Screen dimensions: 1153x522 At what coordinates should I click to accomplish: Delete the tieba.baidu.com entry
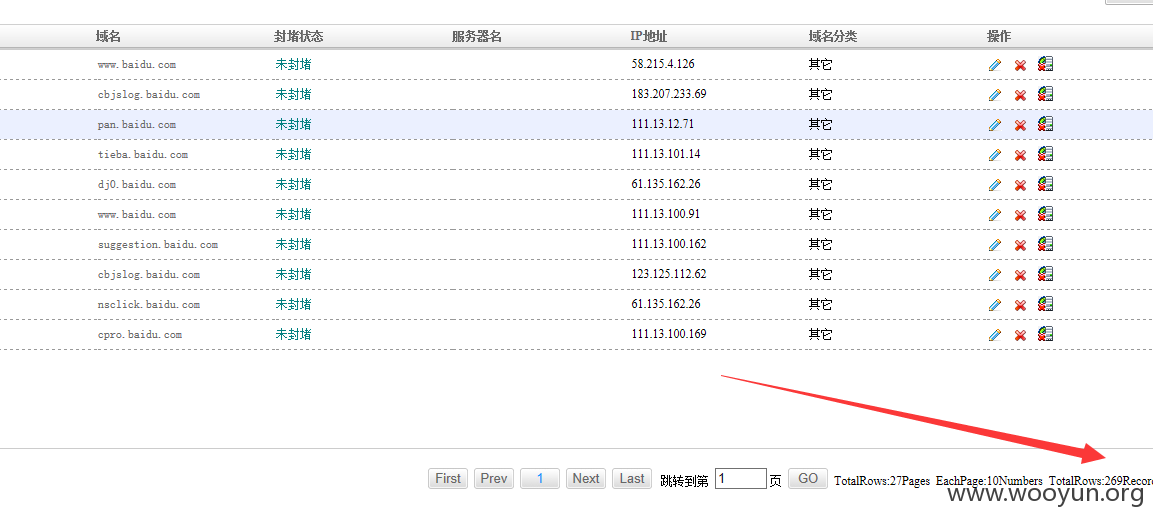(x=1020, y=156)
